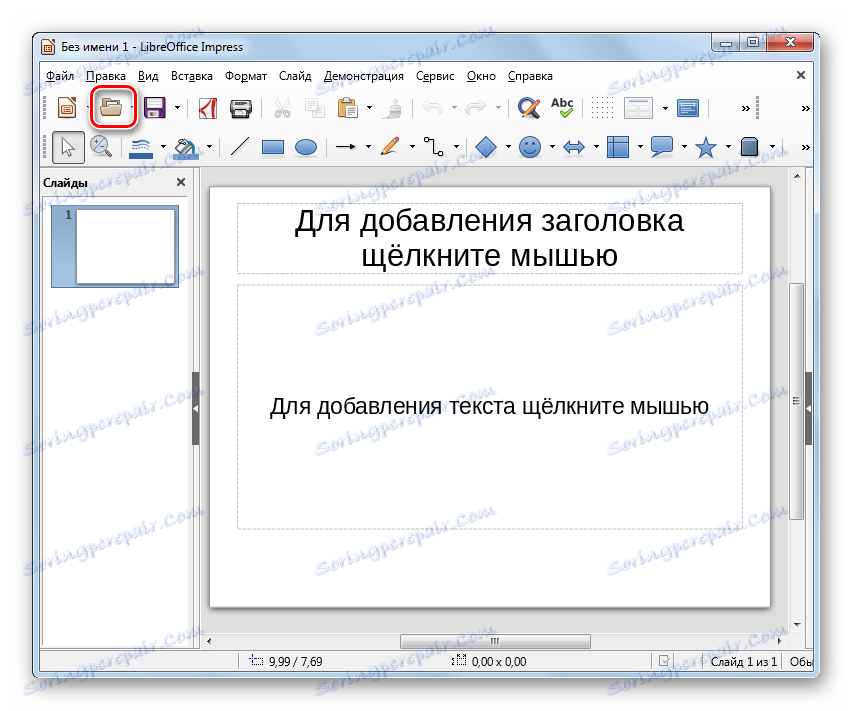Collapse the slide panel with left handle
853x711 pixels.
(x=195, y=408)
